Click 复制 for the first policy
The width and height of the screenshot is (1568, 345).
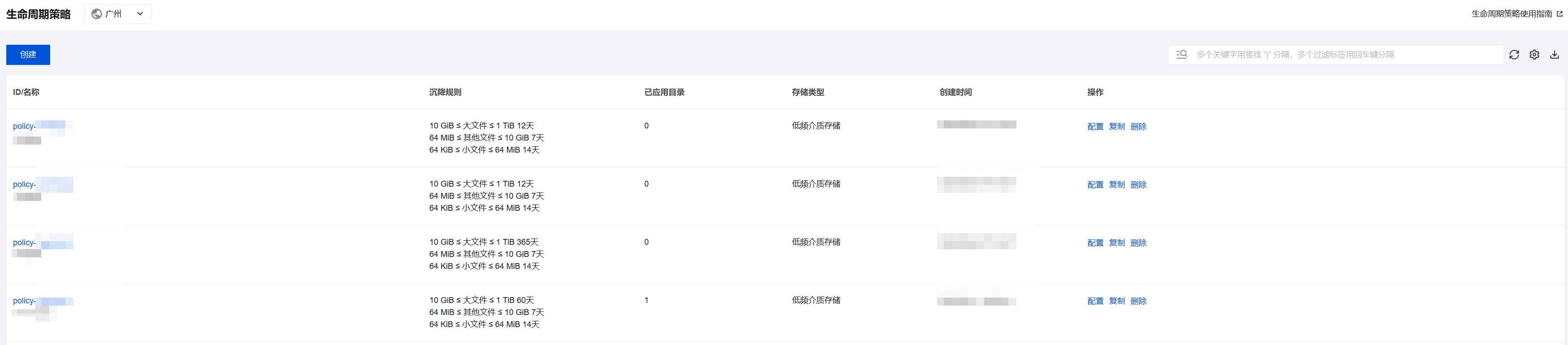coord(1116,127)
